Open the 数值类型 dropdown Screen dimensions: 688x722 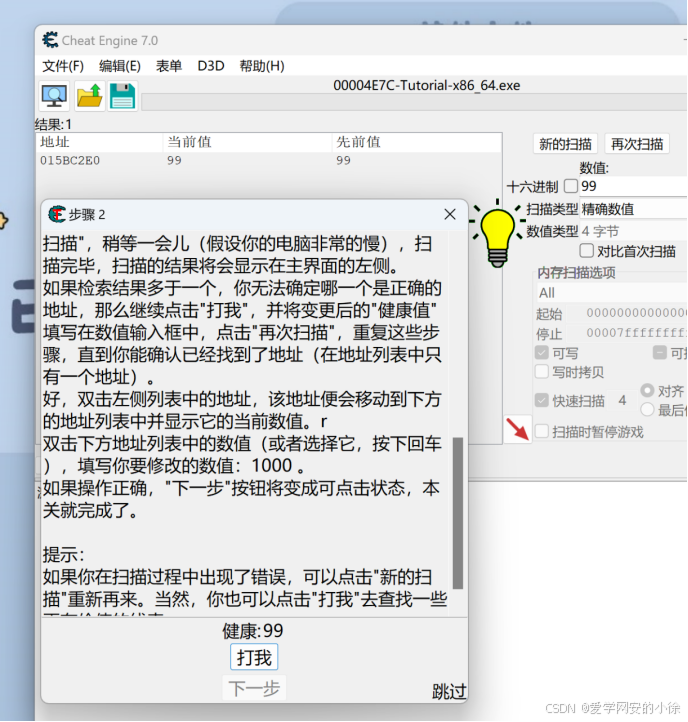click(x=633, y=231)
